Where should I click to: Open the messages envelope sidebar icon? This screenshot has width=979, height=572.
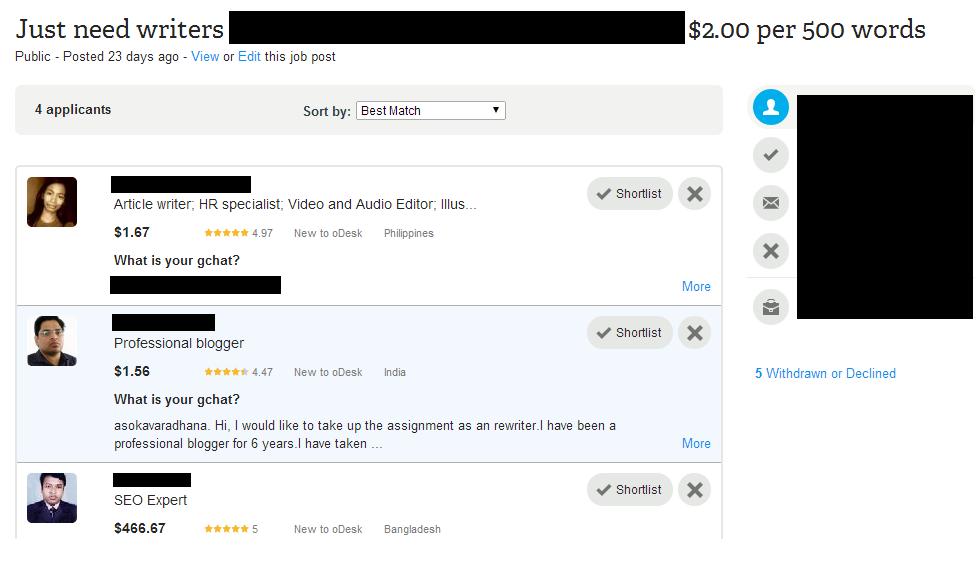pos(770,203)
